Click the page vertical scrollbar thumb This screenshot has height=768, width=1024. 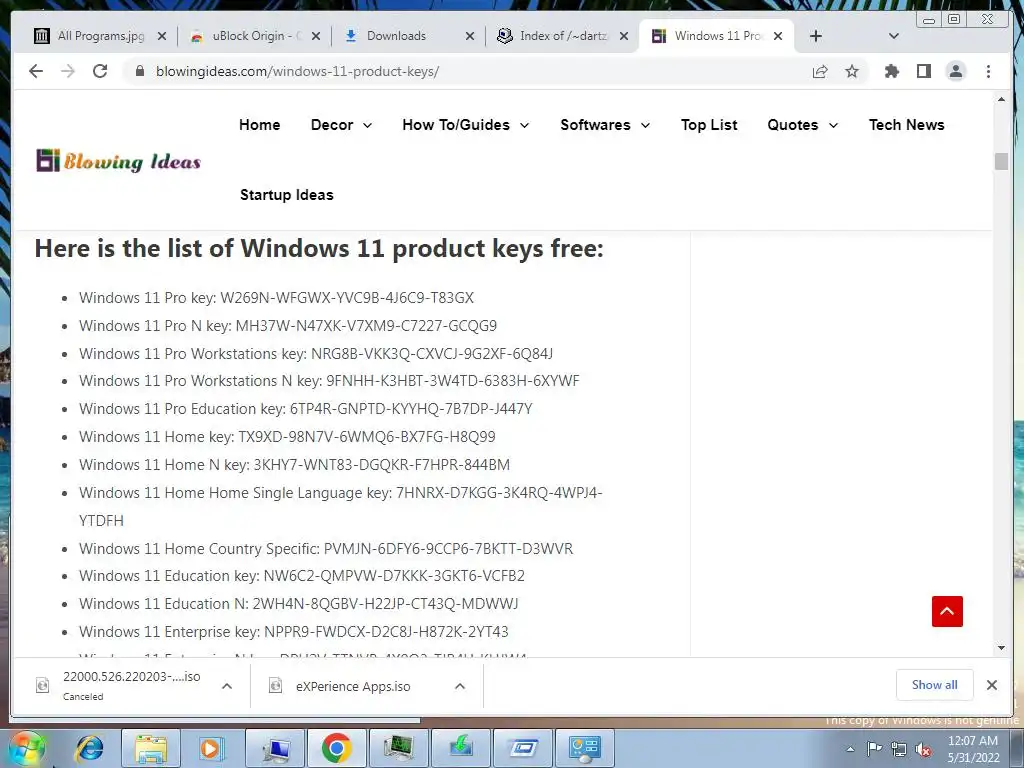(1001, 161)
